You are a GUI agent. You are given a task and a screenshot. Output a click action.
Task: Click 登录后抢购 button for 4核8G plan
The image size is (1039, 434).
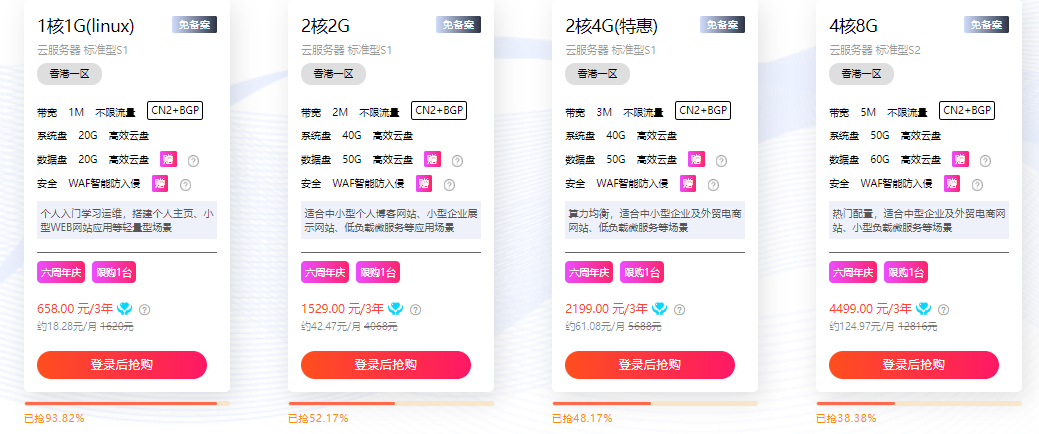click(914, 365)
